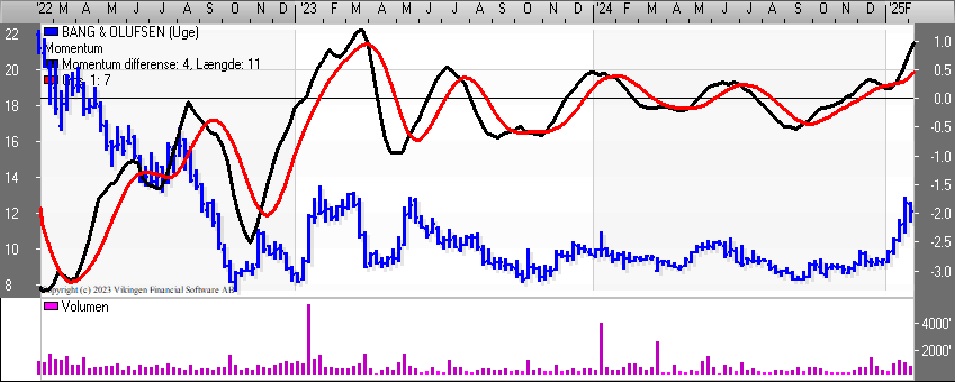The width and height of the screenshot is (957, 382).
Task: Click the '23 year marker on timeline
Action: tap(308, 9)
